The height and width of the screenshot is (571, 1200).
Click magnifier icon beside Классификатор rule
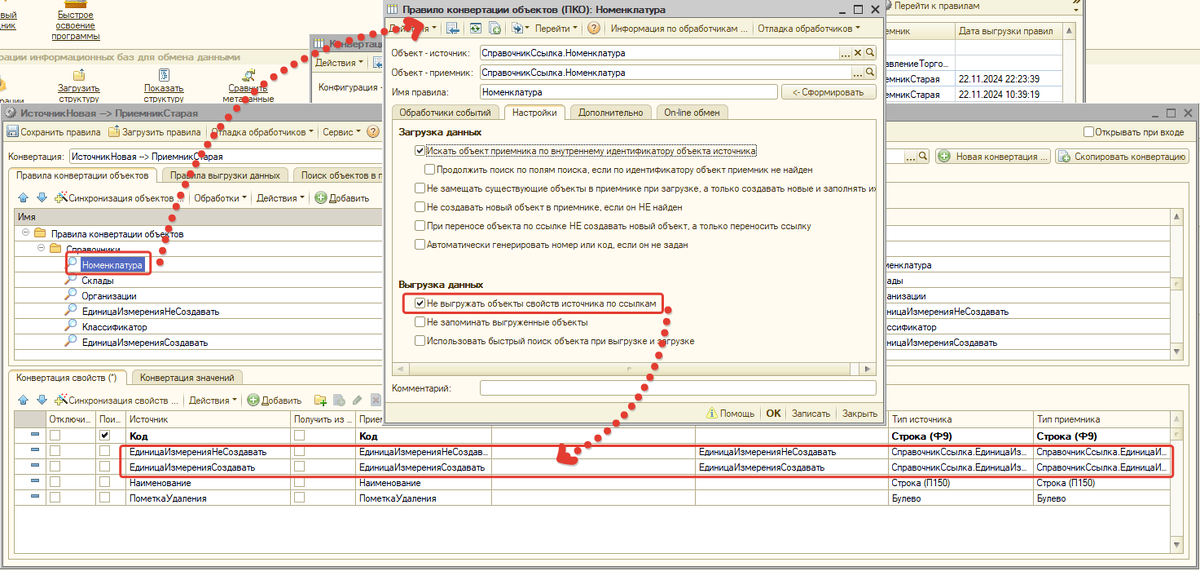pos(71,326)
